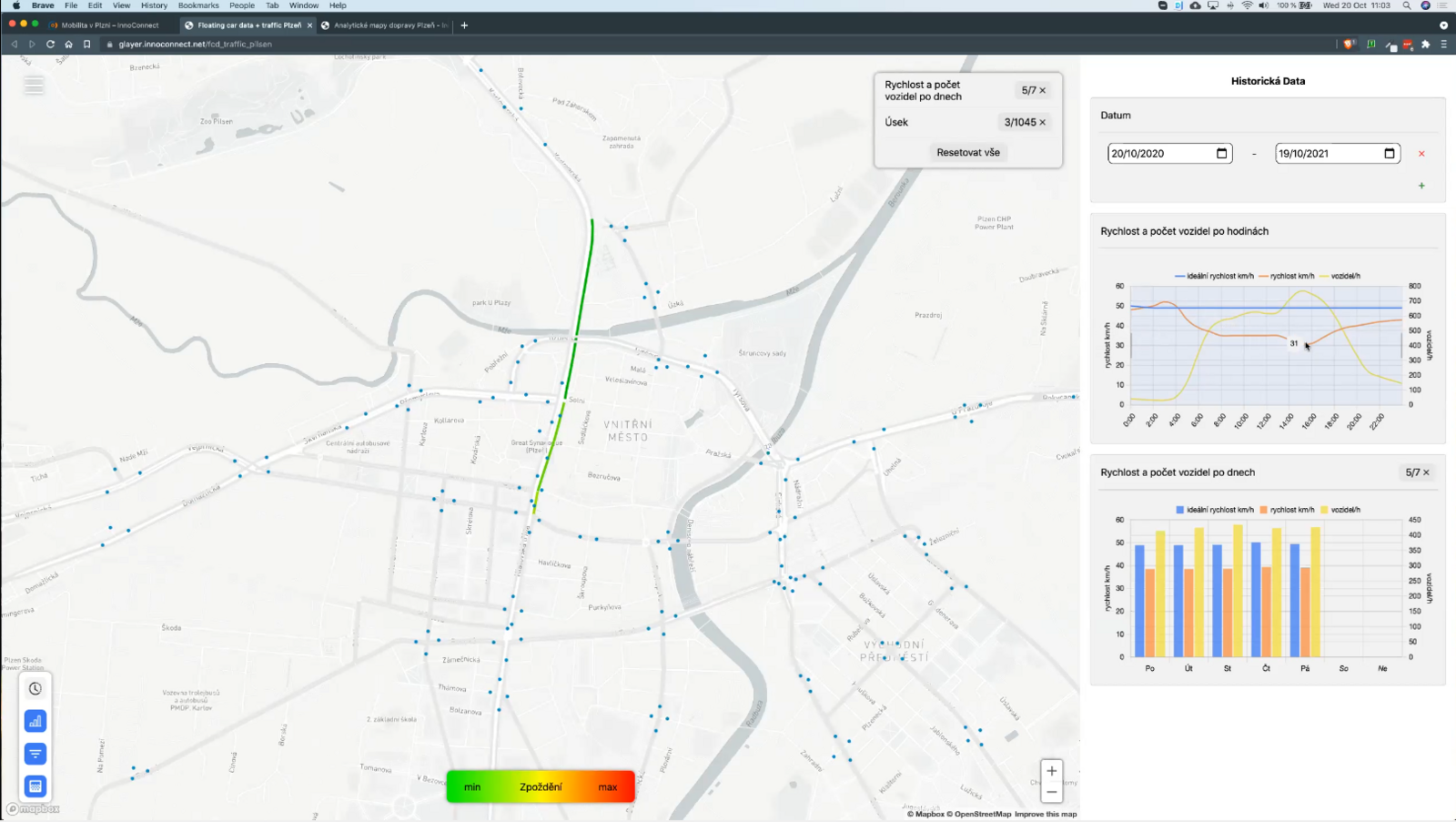Open the hamburger menu on the map
The height and width of the screenshot is (822, 1456).
pos(34,85)
